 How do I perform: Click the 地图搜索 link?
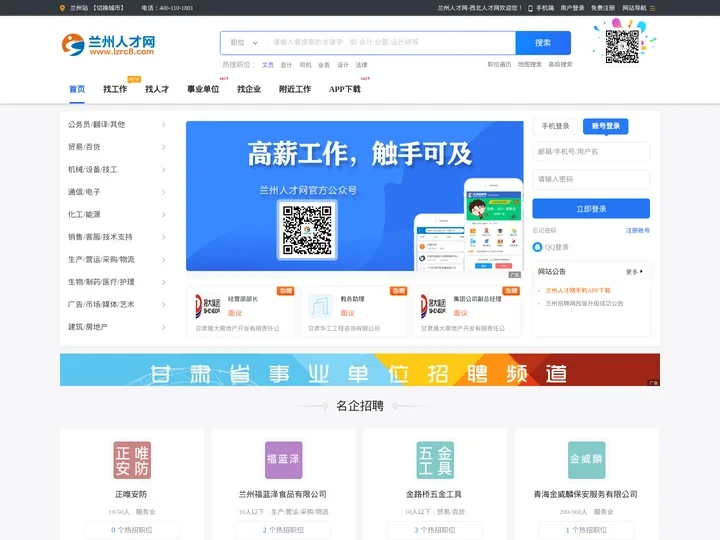click(530, 64)
